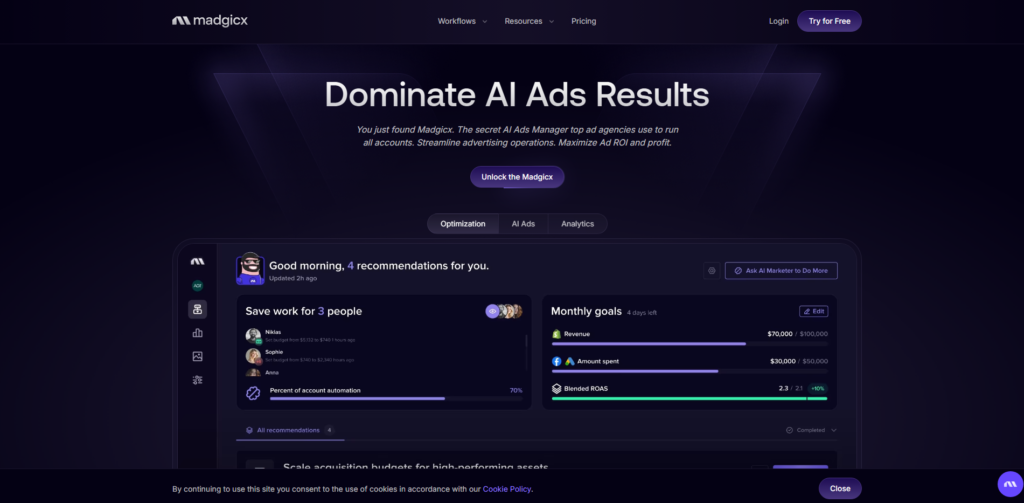Click the Shopify icon next to Revenue
Screen dimensions: 1024x503
556,334
